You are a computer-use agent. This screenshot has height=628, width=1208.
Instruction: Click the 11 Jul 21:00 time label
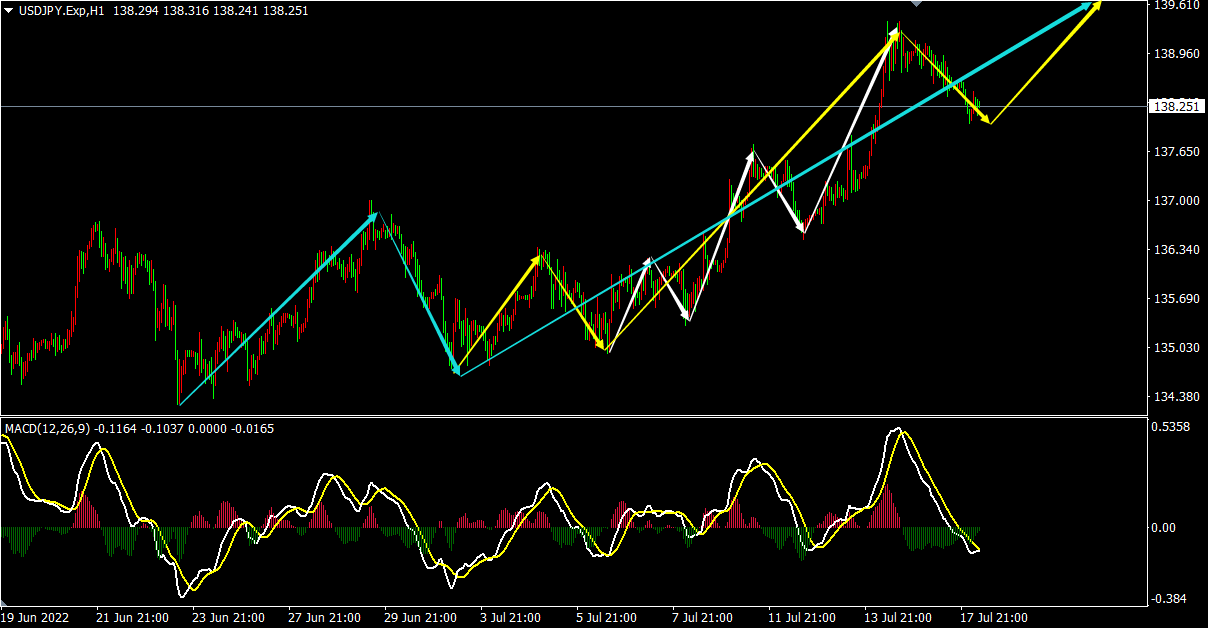(x=802, y=617)
